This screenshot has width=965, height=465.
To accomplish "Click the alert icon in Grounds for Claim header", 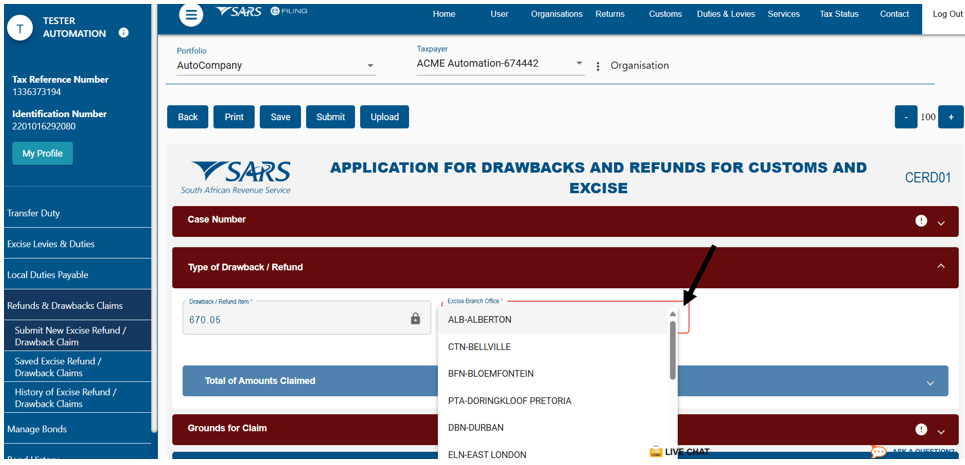I will click(921, 429).
